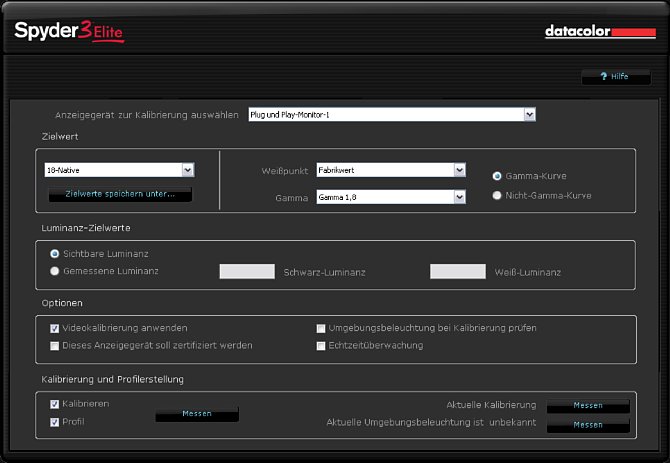Enable Umgebungsbeleuchtung bei Kalibrierung prüfen

pos(321,328)
